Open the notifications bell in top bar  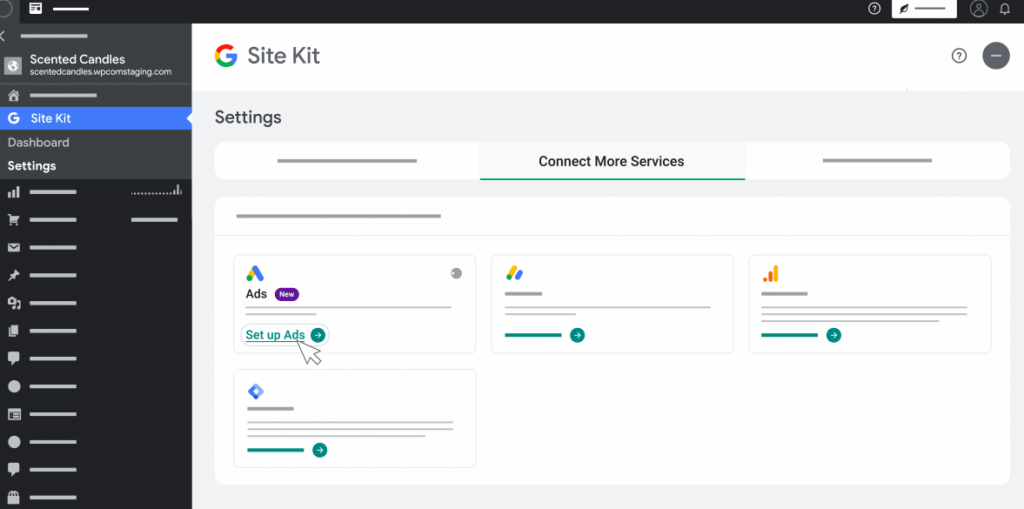(x=1005, y=9)
